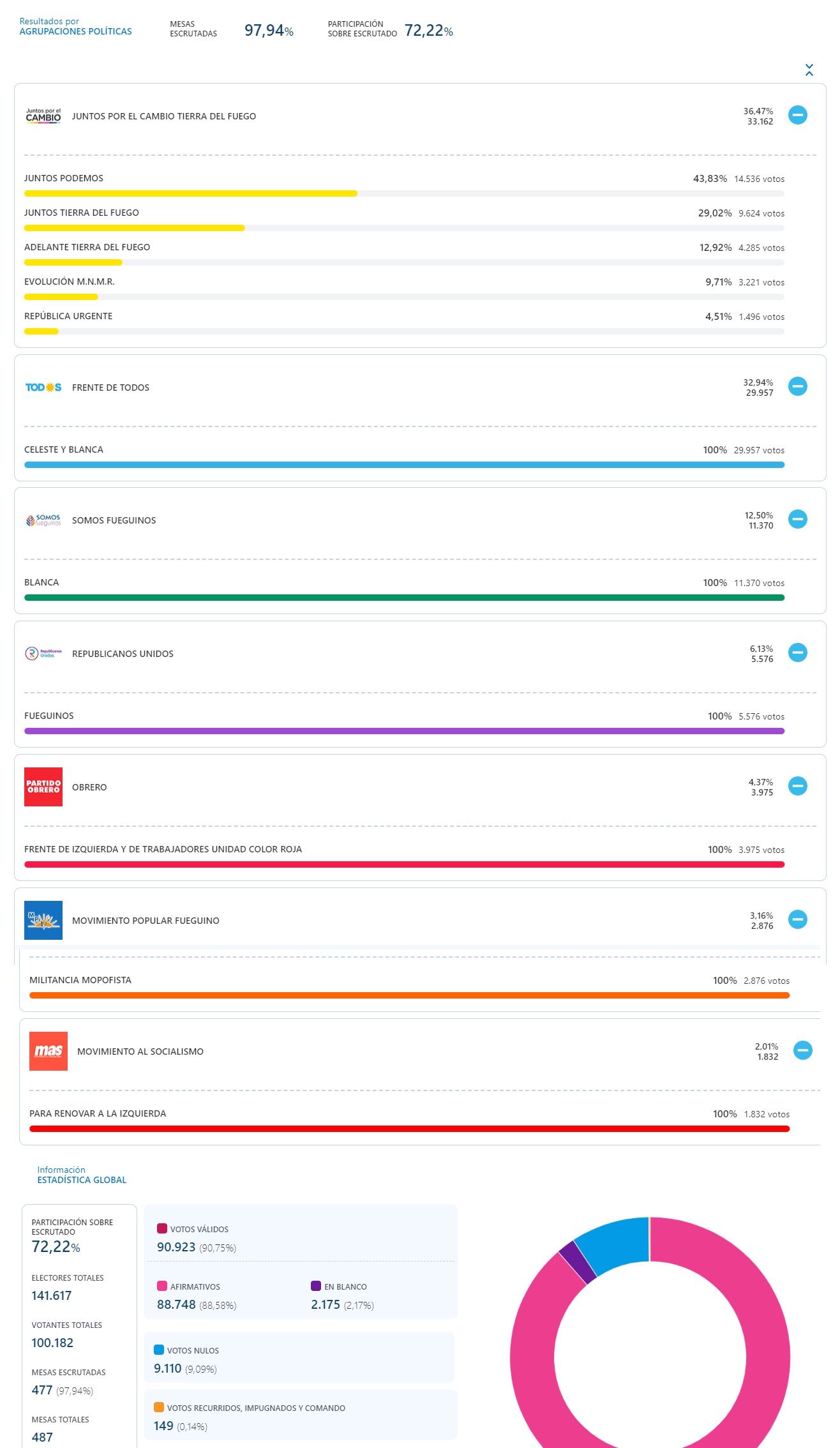Image resolution: width=840 pixels, height=1448 pixels.
Task: Click the 14.536 votos figure
Action: [x=759, y=179]
